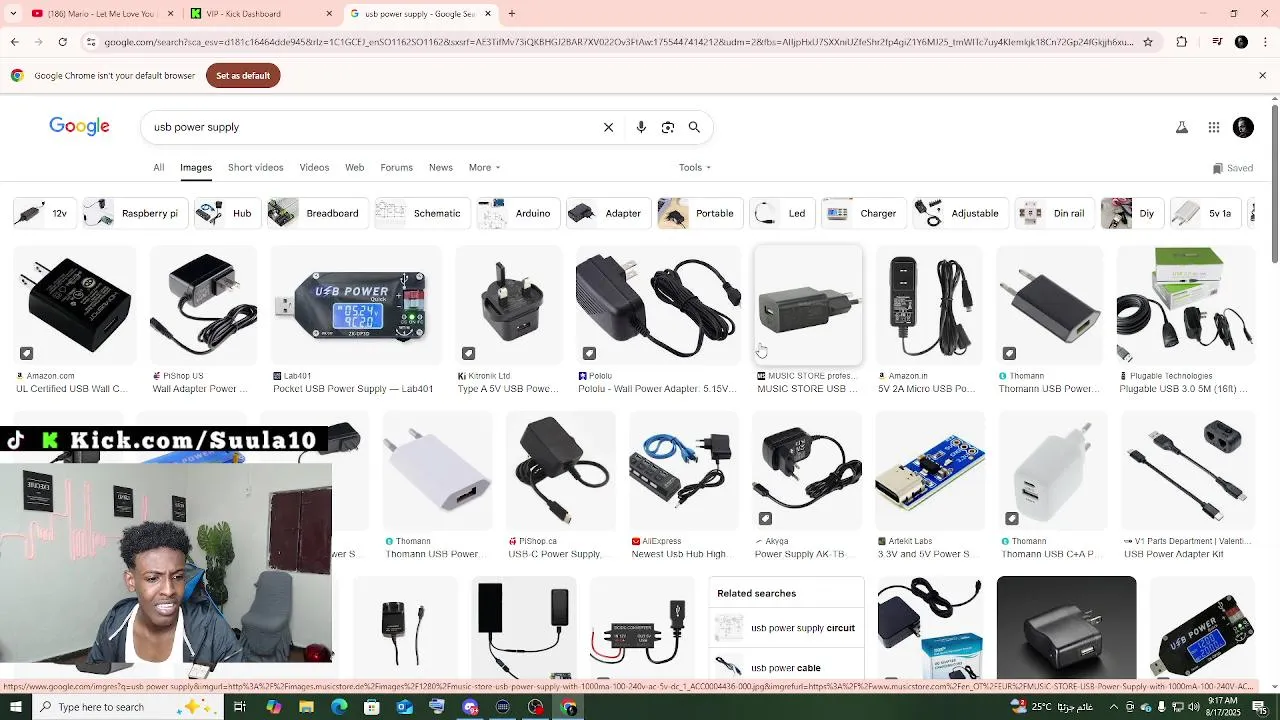Viewport: 1280px width, 720px height.
Task: Clear the search box with the X icon
Action: pos(608,127)
